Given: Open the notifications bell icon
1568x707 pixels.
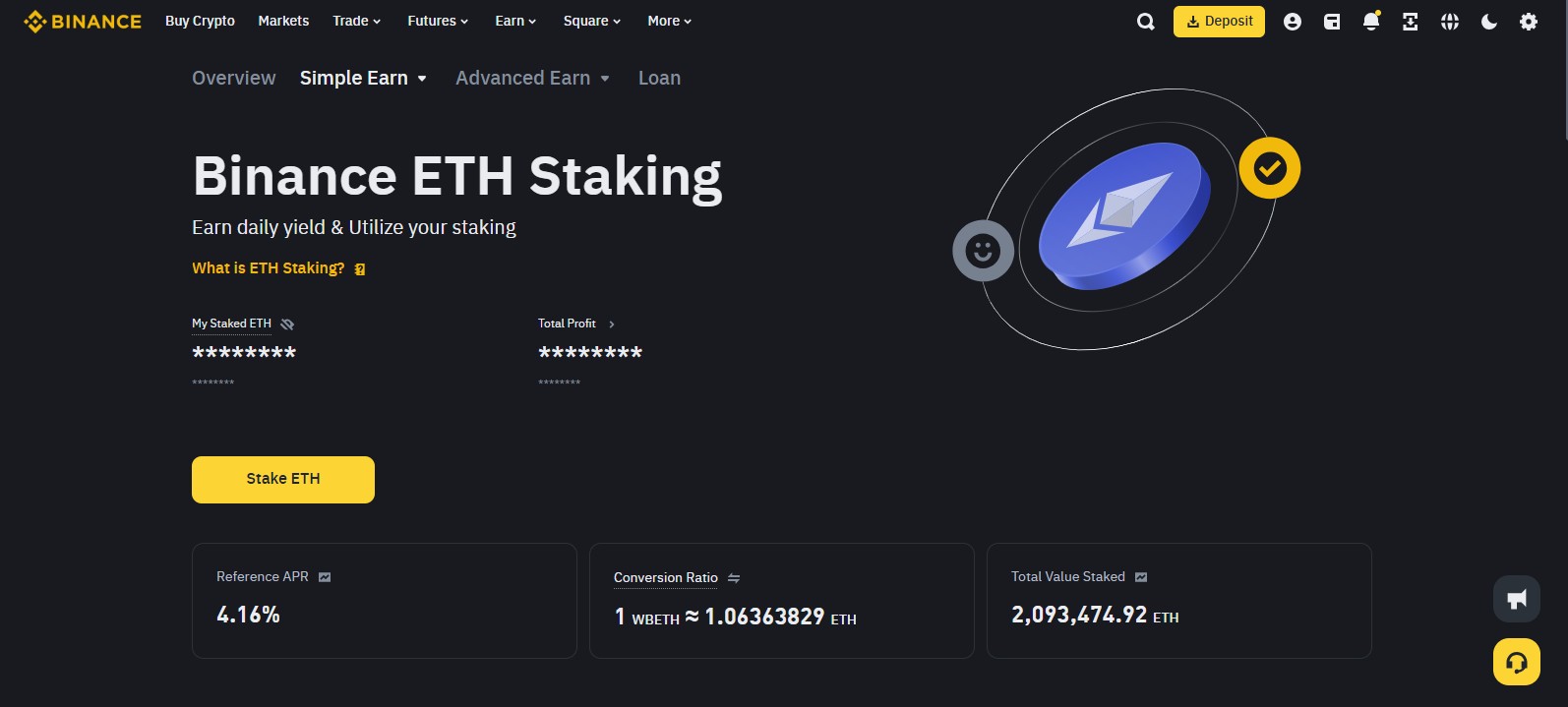Looking at the screenshot, I should (1371, 21).
